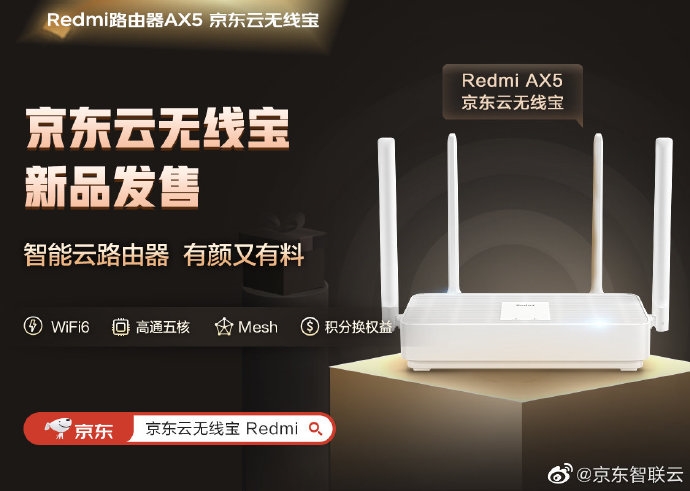This screenshot has width=690, height=491.
Task: Click the 新品发售 headline text
Action: click(x=112, y=187)
